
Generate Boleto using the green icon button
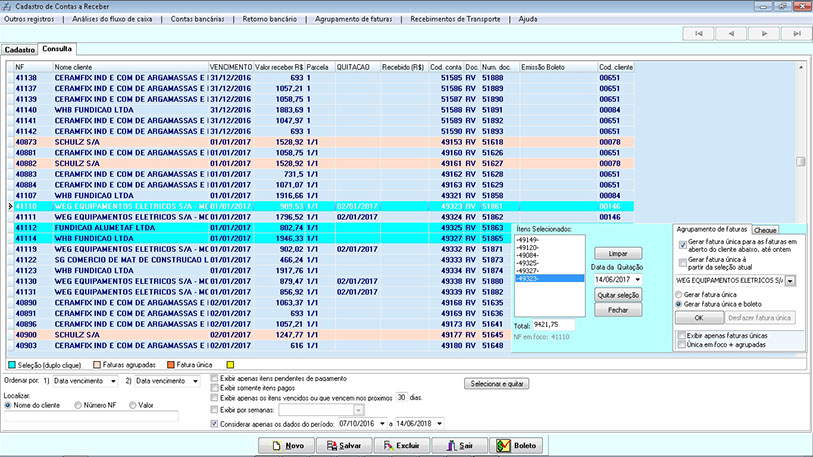click(x=517, y=445)
